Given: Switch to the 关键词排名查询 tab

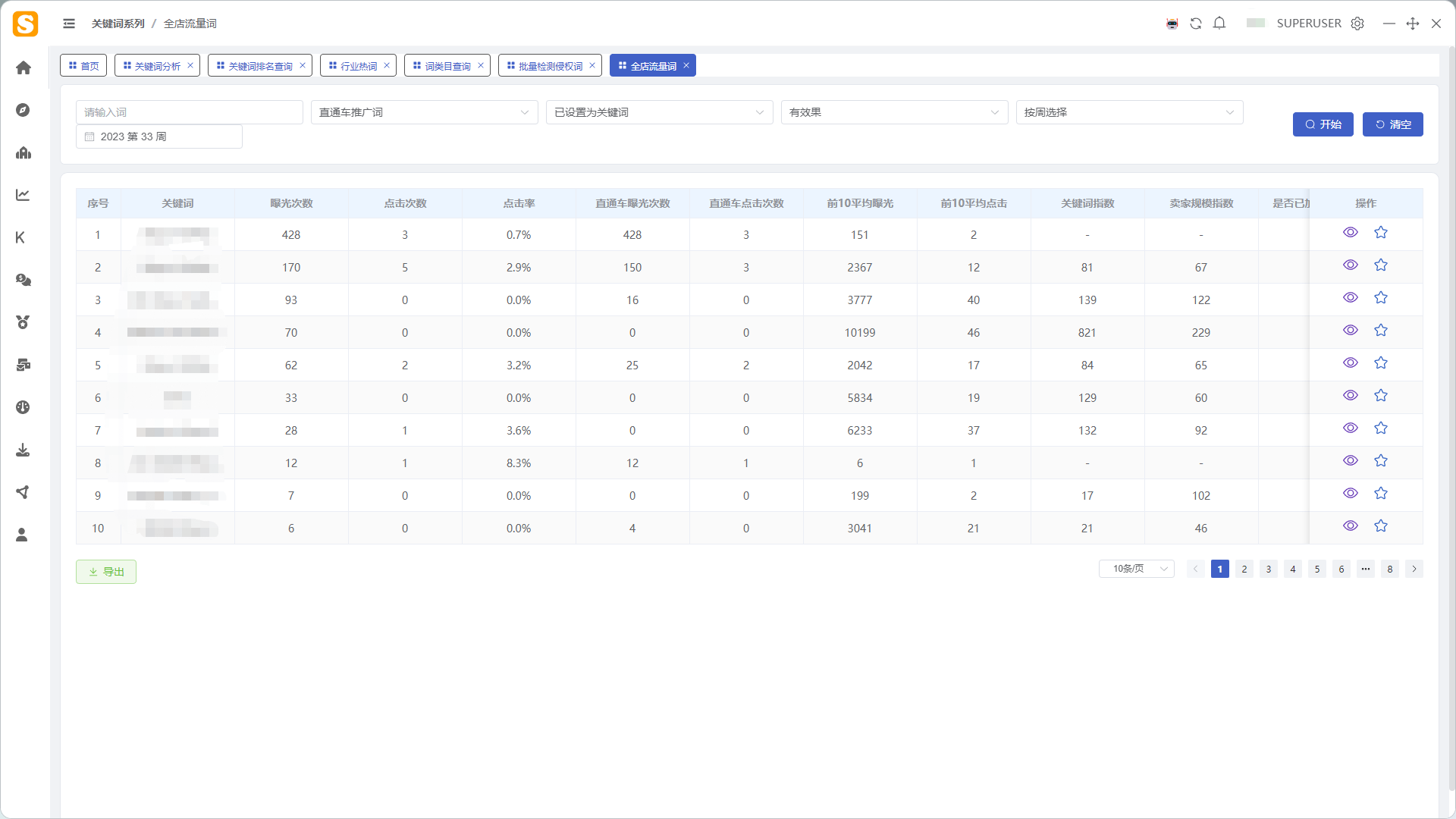Looking at the screenshot, I should click(x=260, y=65).
